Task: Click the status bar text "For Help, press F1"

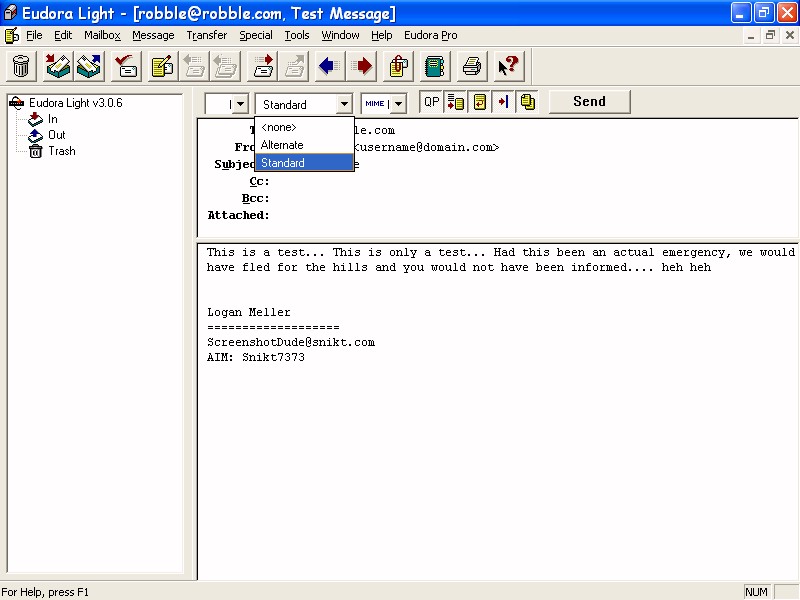Action: pyautogui.click(x=45, y=592)
